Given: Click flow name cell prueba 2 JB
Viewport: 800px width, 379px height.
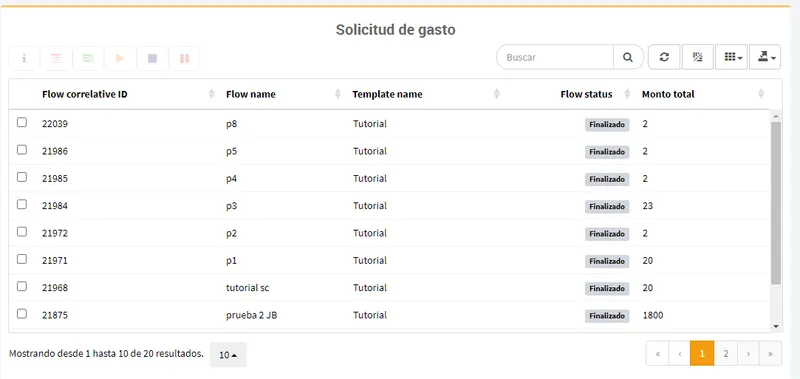Looking at the screenshot, I should (x=252, y=315).
